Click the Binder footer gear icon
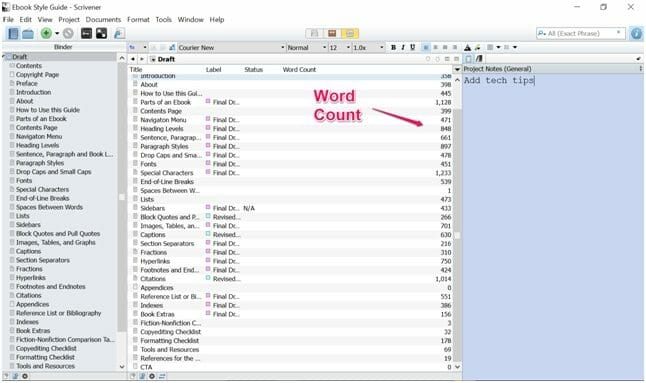 [x=25, y=376]
